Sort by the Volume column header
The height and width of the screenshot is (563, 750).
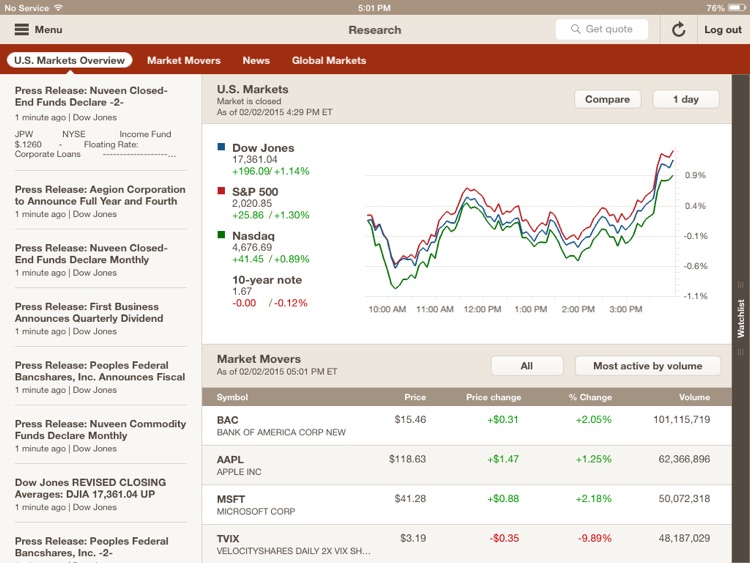695,397
